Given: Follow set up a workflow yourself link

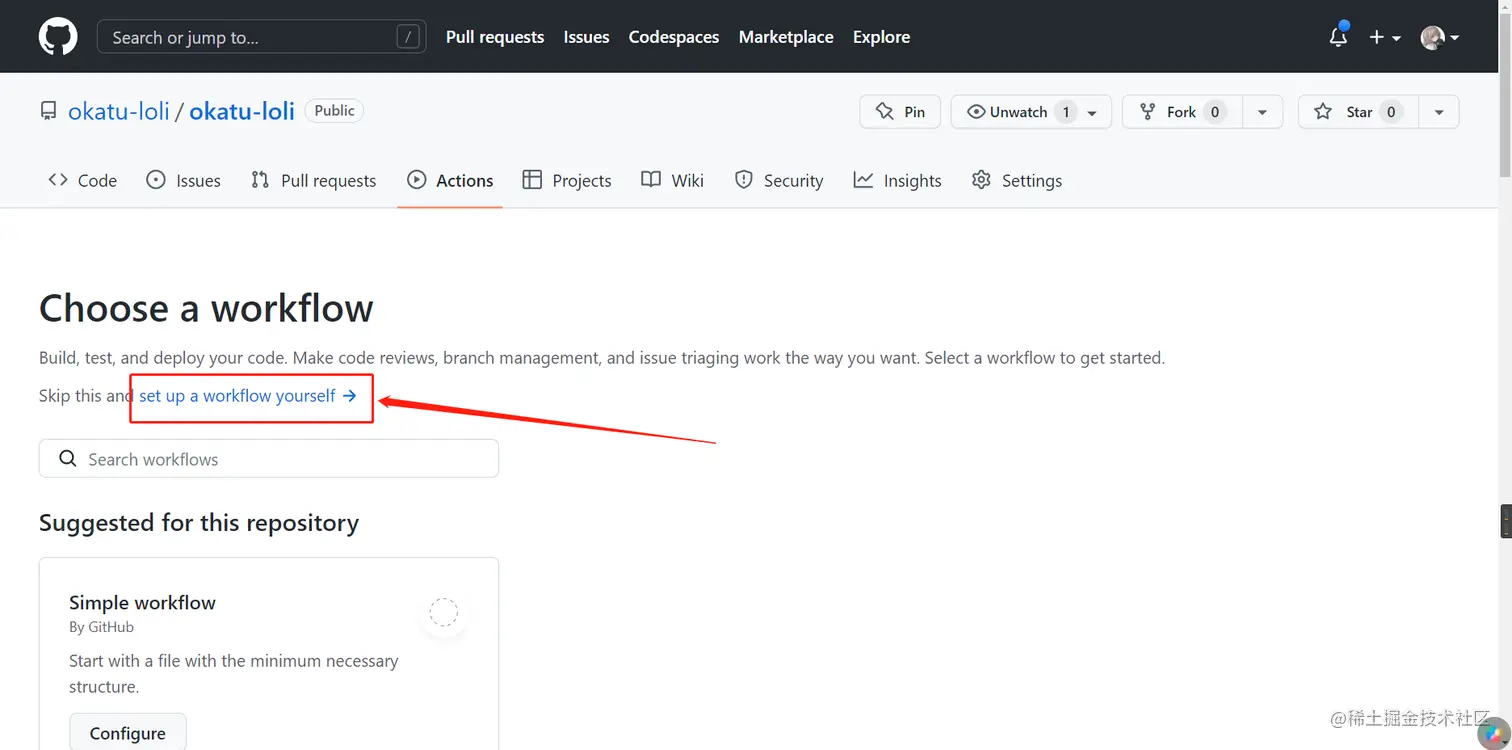Looking at the screenshot, I should point(248,396).
